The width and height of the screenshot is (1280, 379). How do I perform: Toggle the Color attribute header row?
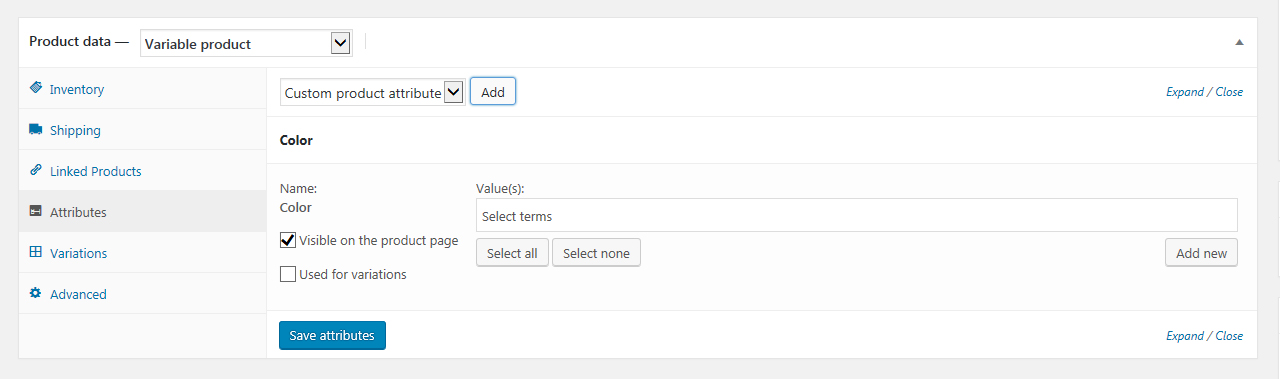pos(760,140)
